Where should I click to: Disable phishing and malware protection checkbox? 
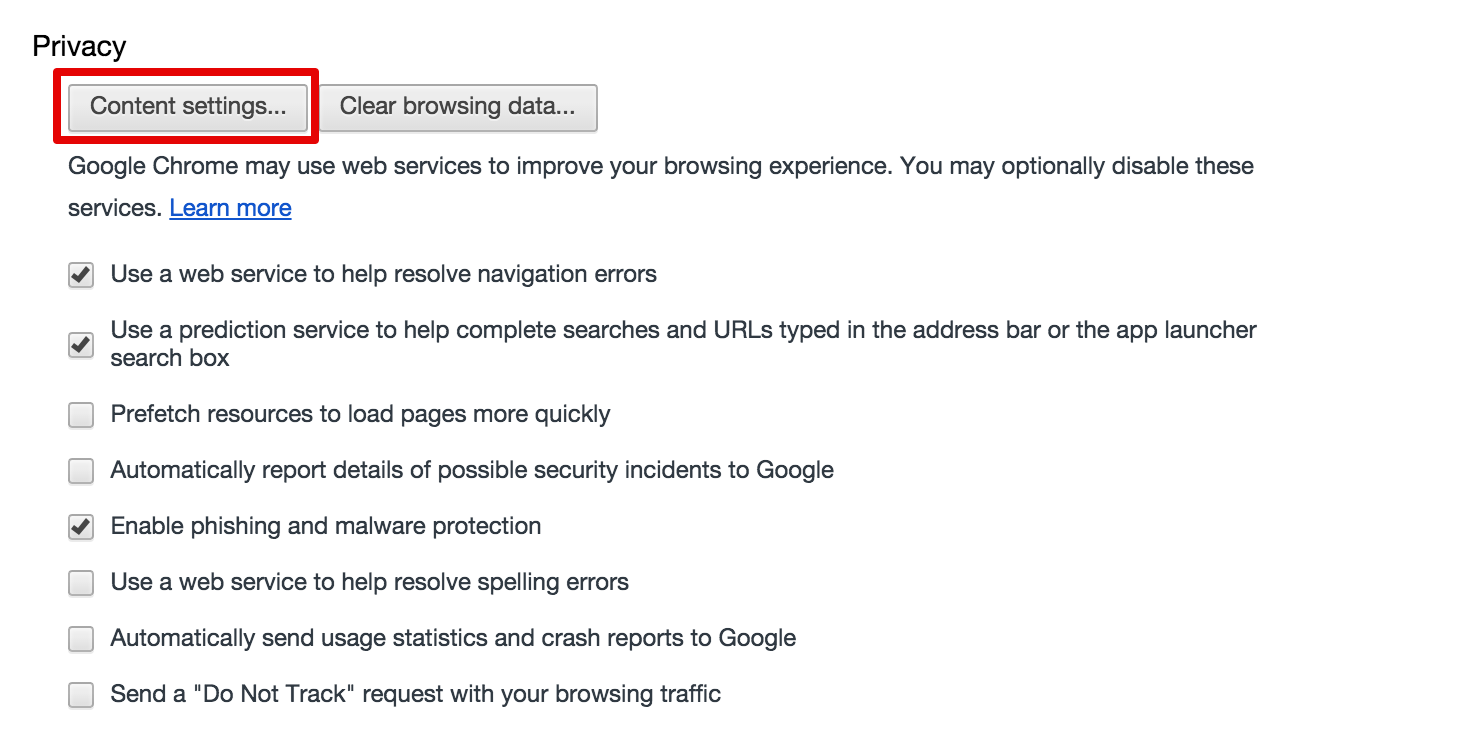(81, 527)
